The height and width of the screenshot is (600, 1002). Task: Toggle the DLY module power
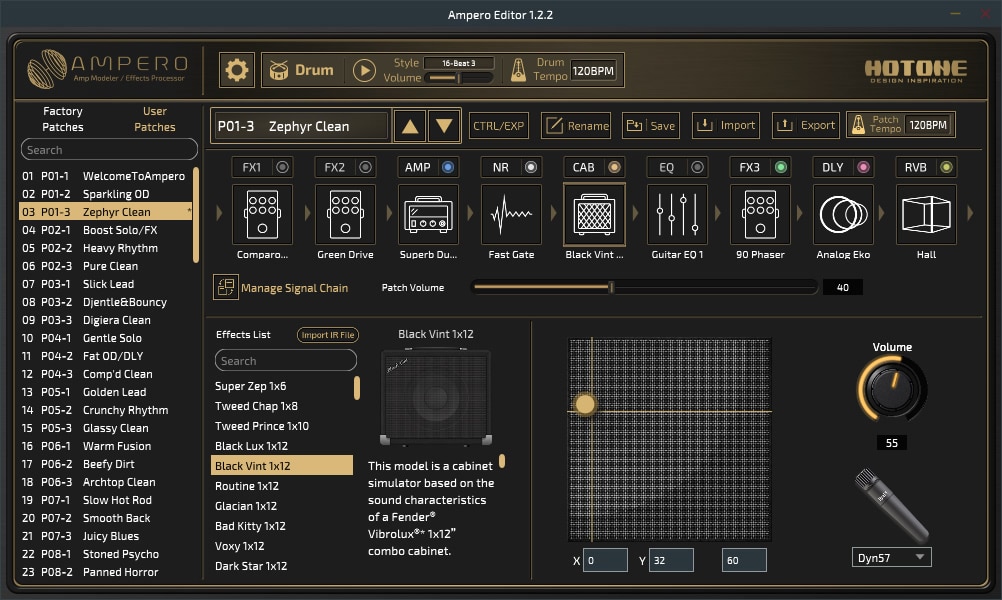click(x=863, y=167)
